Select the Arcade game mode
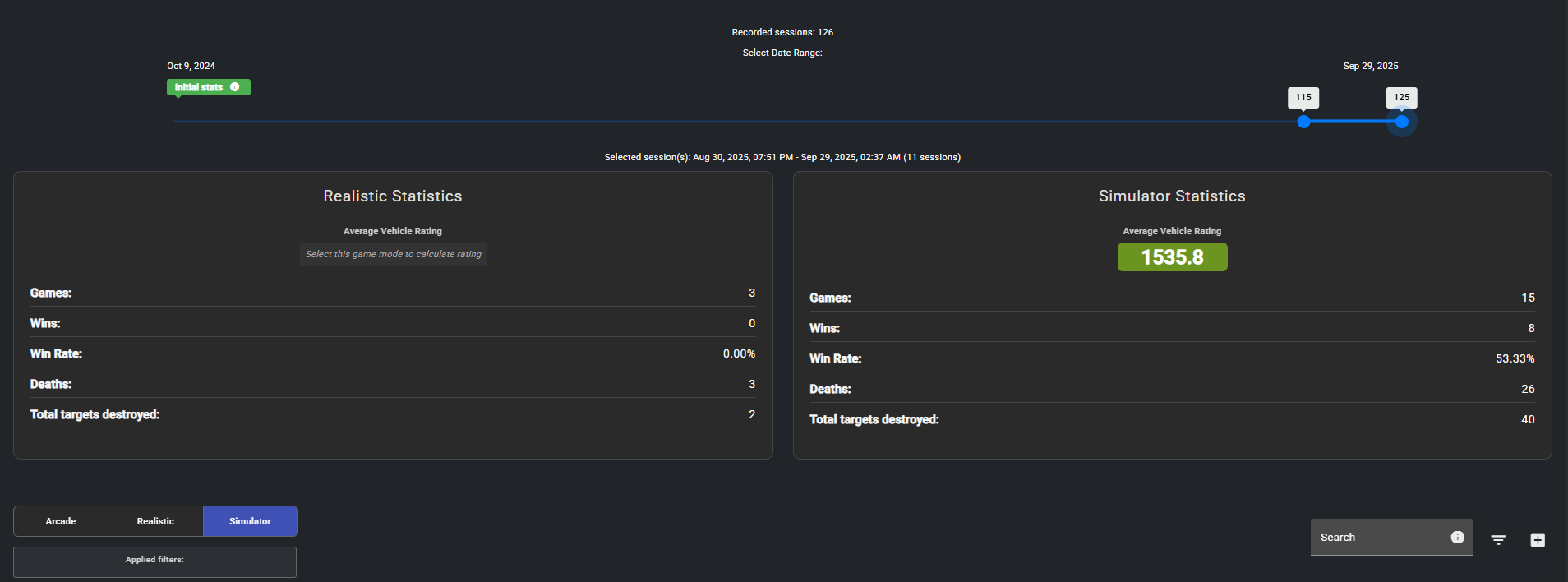The width and height of the screenshot is (1568, 582). pos(61,521)
